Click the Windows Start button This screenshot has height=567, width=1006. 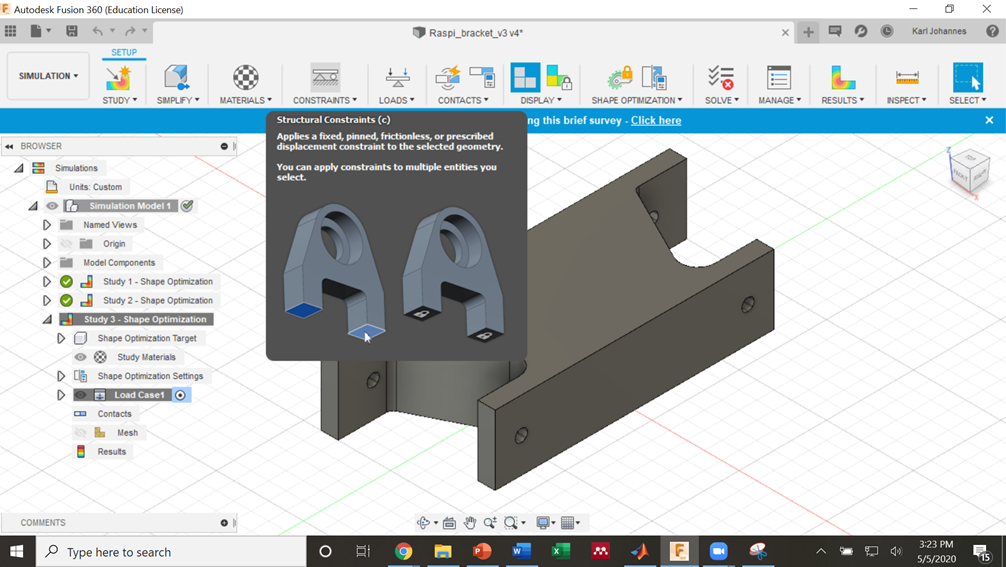pyautogui.click(x=17, y=552)
